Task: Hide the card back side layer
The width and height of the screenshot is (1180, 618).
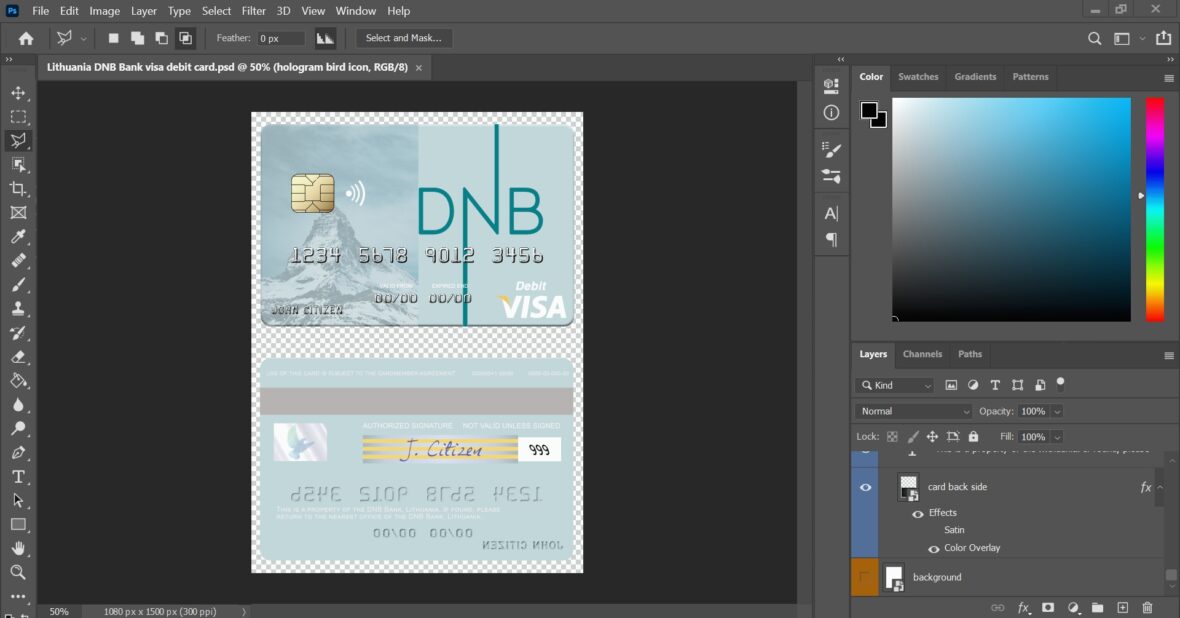Action: point(865,487)
